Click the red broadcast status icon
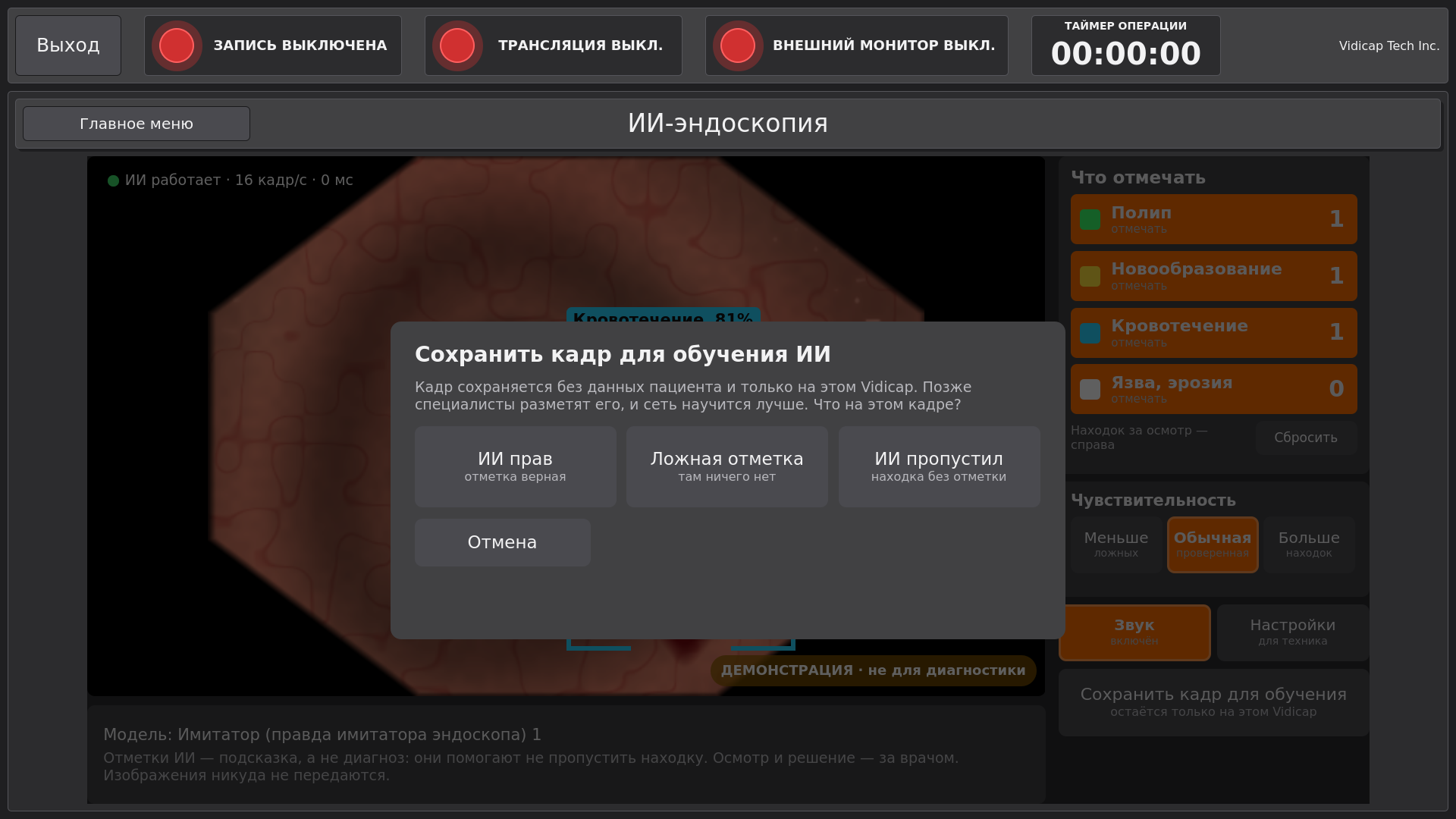Image resolution: width=1456 pixels, height=819 pixels. click(x=457, y=45)
